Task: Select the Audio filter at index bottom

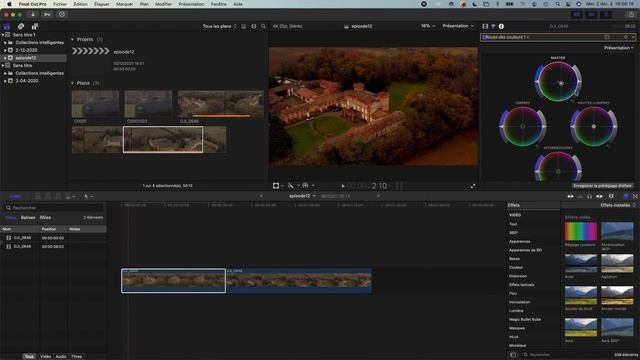Action: [61, 356]
